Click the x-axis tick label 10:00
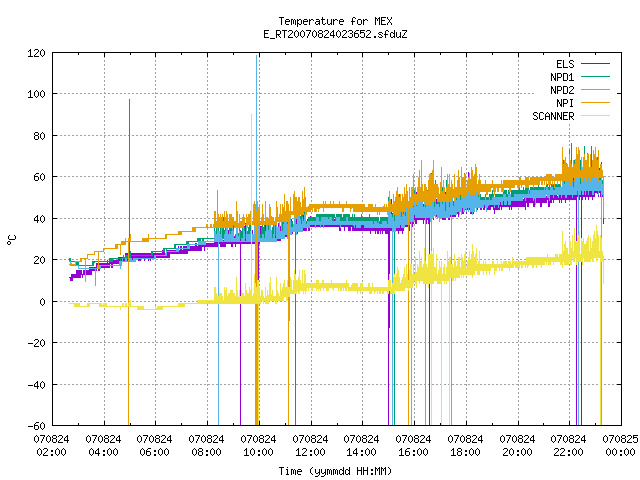Screen dimensions: 640x480 click(x=258, y=452)
